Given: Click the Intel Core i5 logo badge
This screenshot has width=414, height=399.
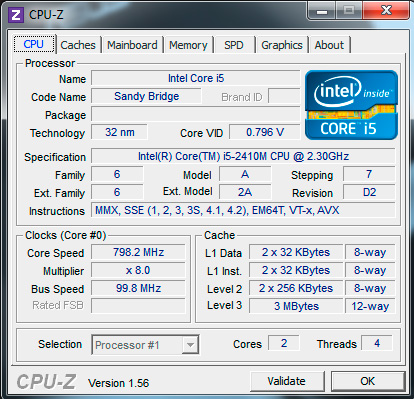Looking at the screenshot, I should pyautogui.click(x=351, y=105).
